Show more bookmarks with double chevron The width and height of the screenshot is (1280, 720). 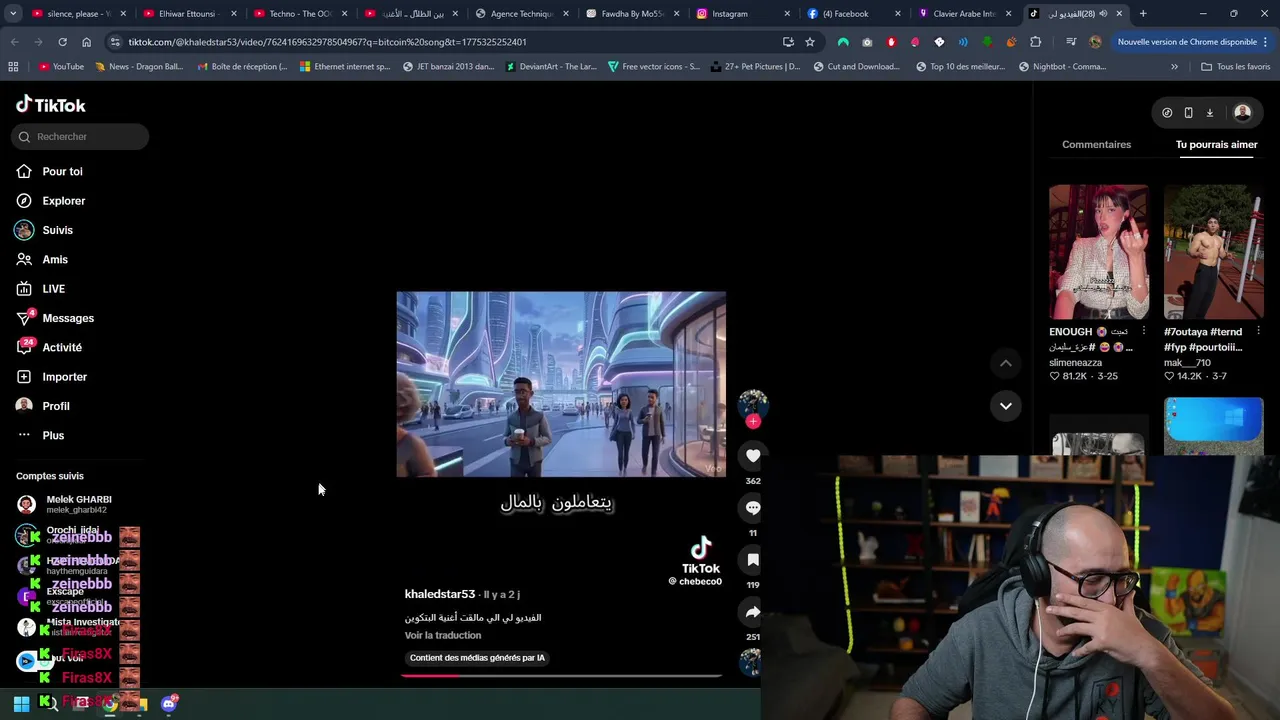[x=1174, y=66]
